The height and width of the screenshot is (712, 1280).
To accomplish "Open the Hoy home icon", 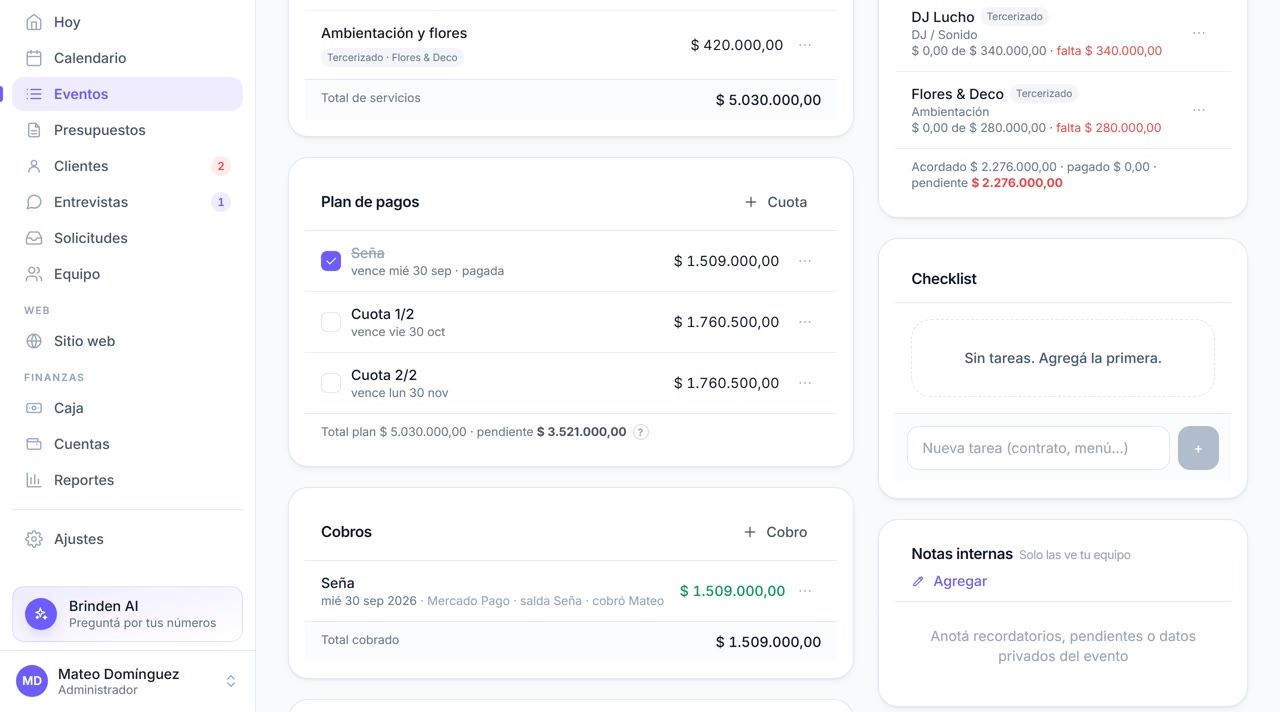I will click(x=34, y=22).
